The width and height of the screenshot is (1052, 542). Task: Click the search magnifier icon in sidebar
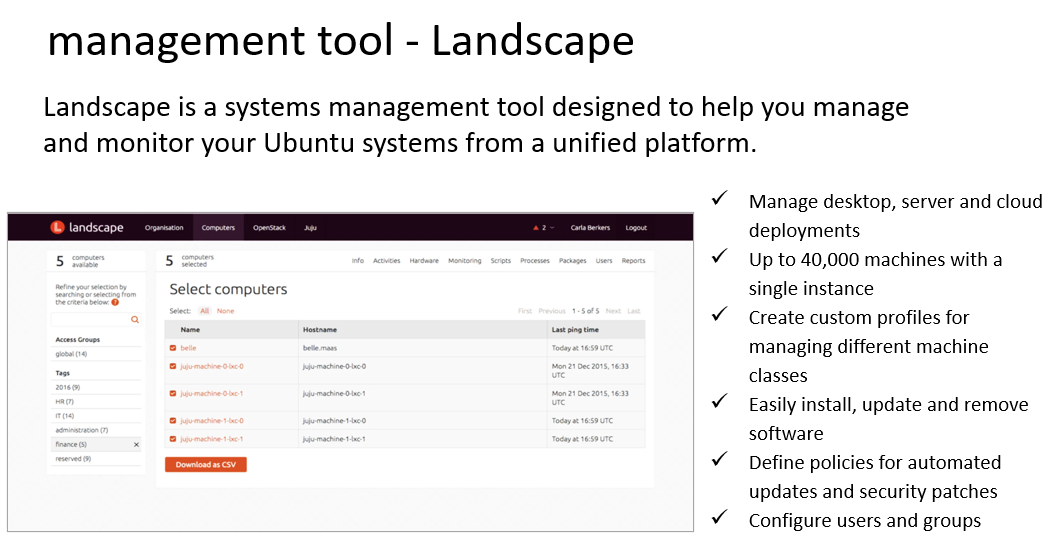[135, 320]
